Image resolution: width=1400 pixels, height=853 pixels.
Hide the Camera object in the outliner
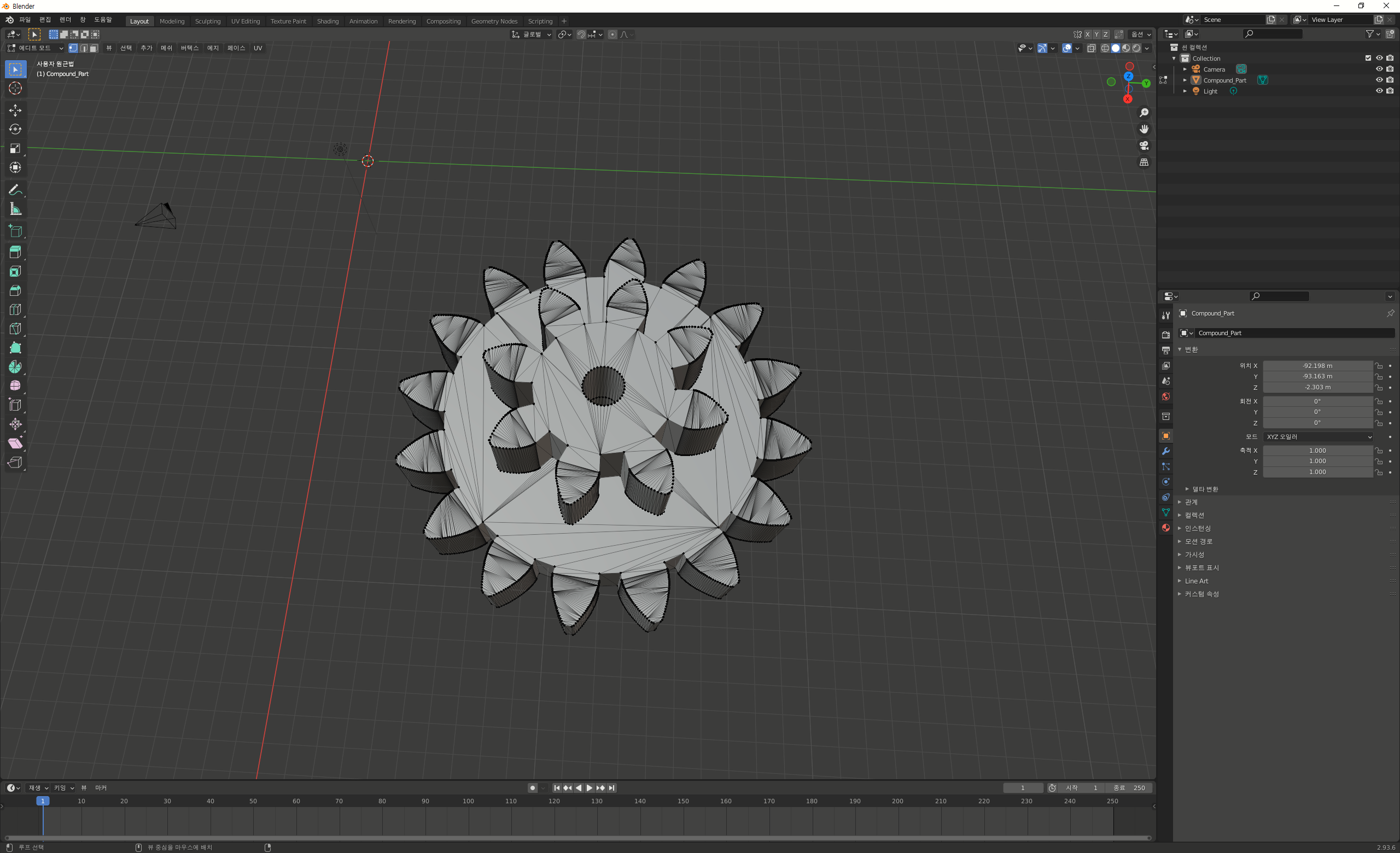tap(1379, 69)
